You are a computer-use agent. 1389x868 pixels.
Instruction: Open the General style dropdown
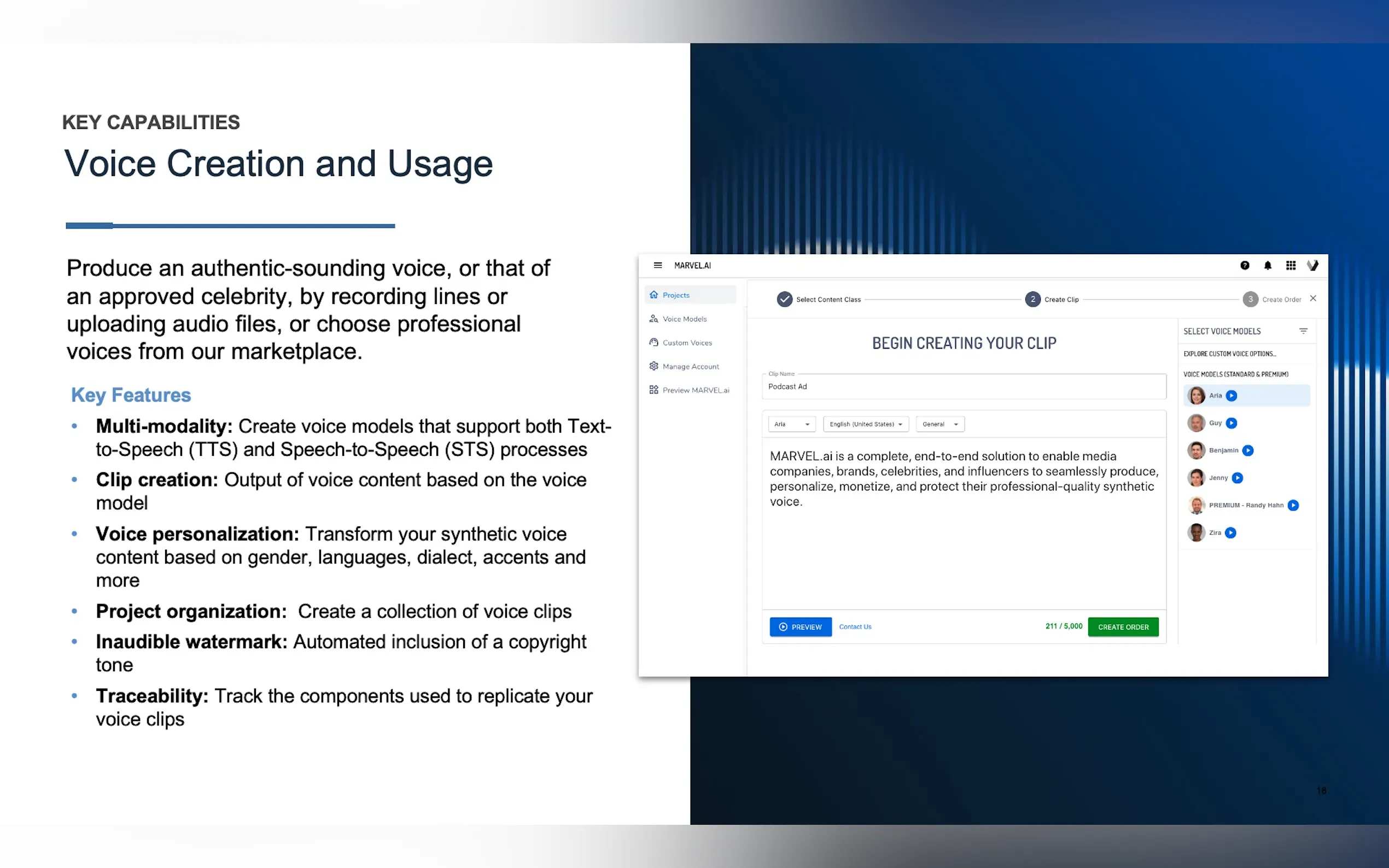[939, 424]
